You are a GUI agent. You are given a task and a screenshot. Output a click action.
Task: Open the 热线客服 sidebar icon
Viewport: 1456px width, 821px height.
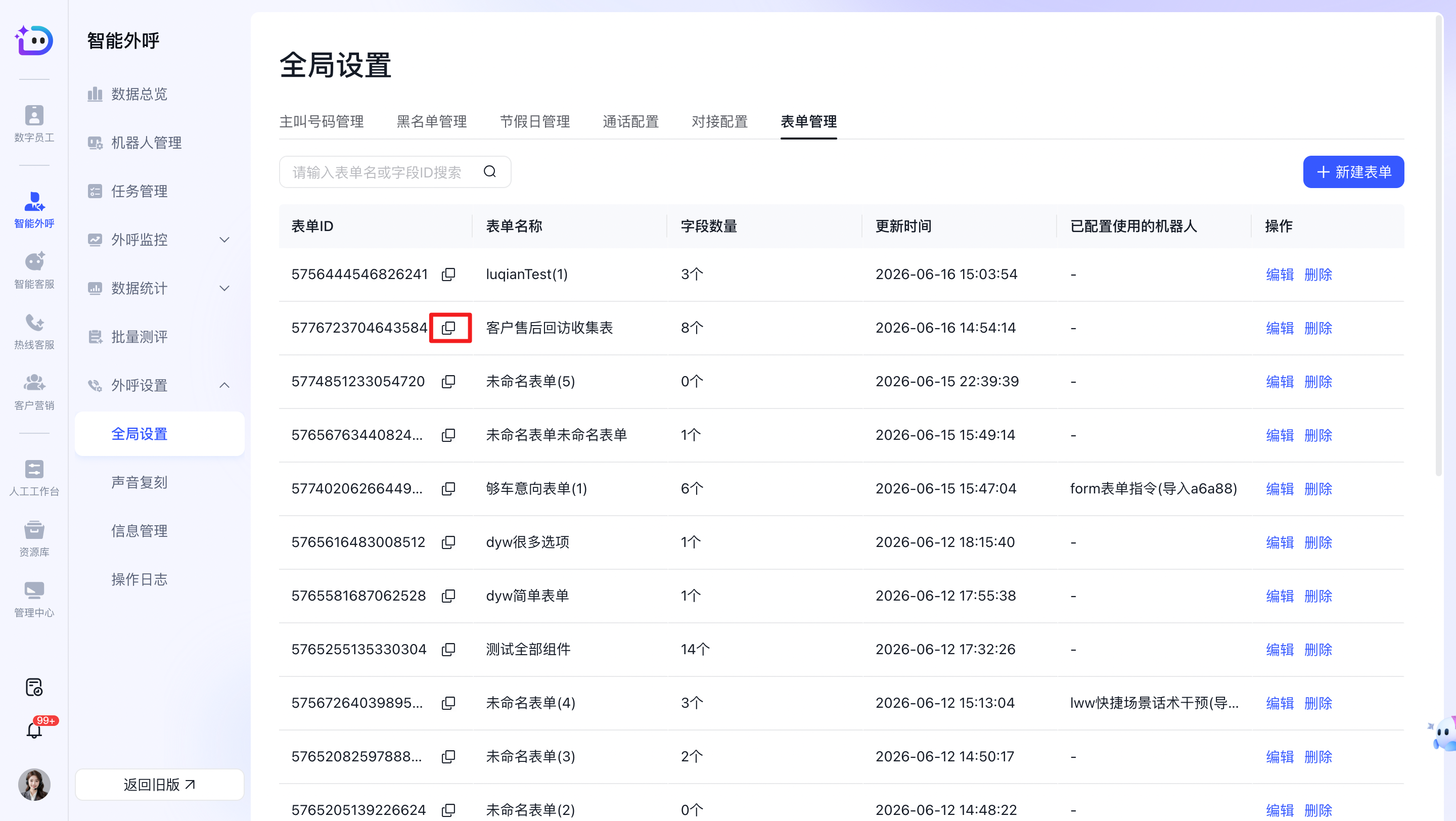tap(34, 331)
